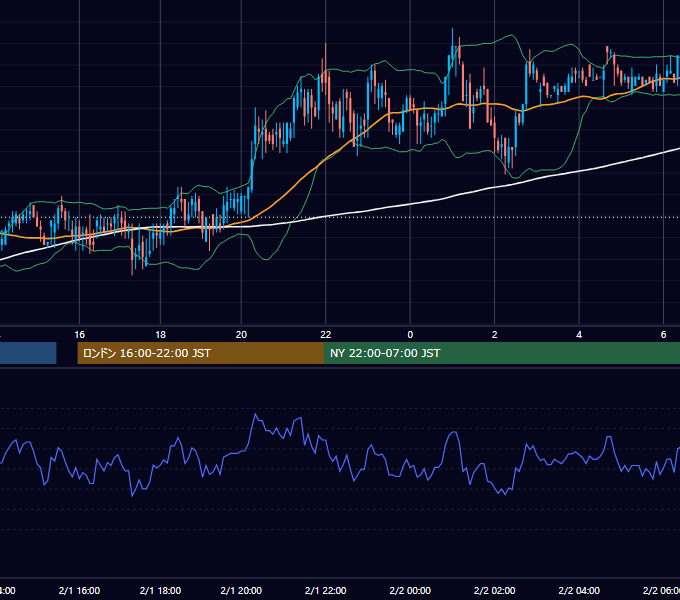Click the upper time axis label 4

coord(579,335)
